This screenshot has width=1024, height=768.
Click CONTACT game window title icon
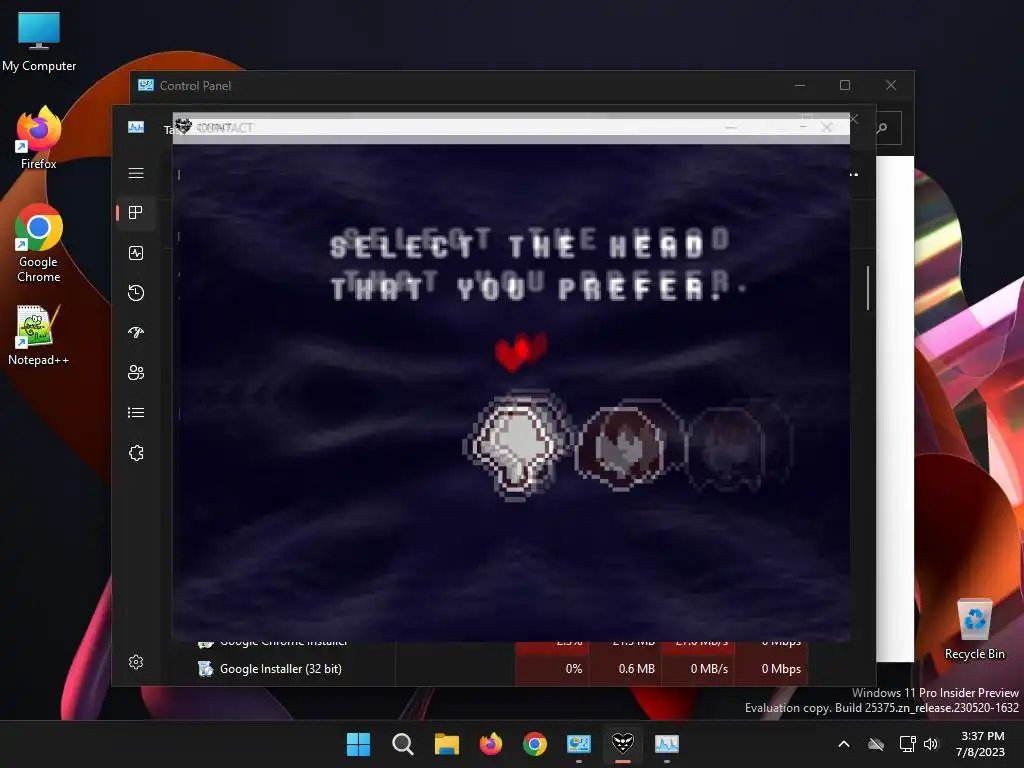tap(183, 126)
